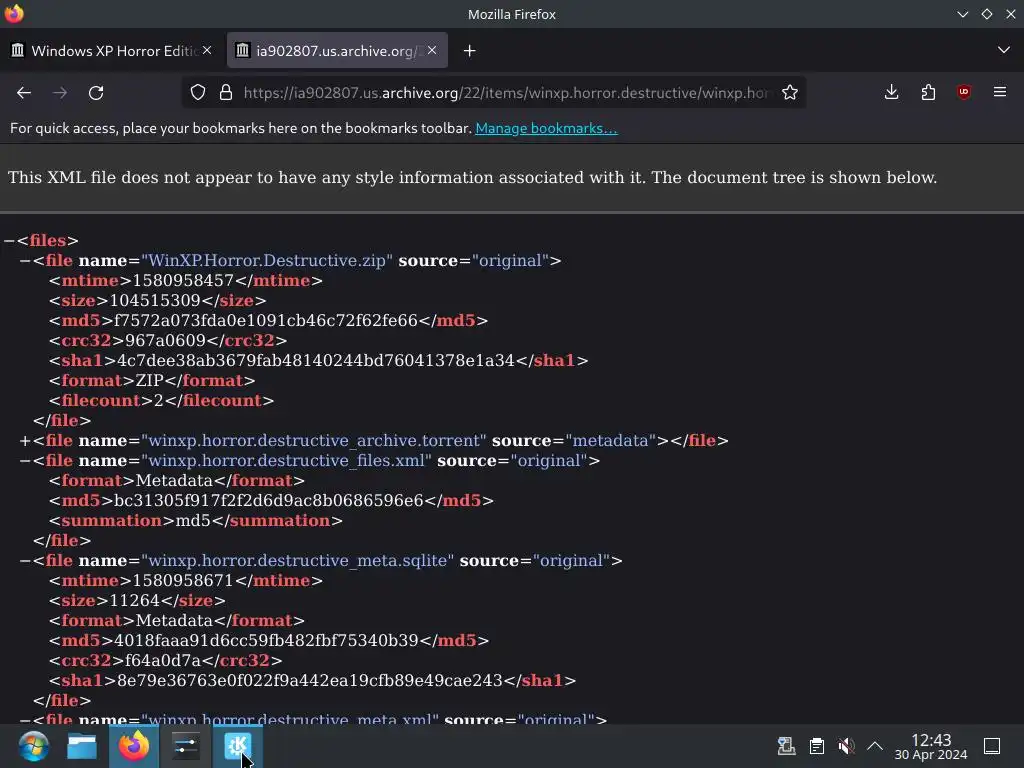1024x768 pixels.
Task: Bookmark this page with the star
Action: (790, 93)
